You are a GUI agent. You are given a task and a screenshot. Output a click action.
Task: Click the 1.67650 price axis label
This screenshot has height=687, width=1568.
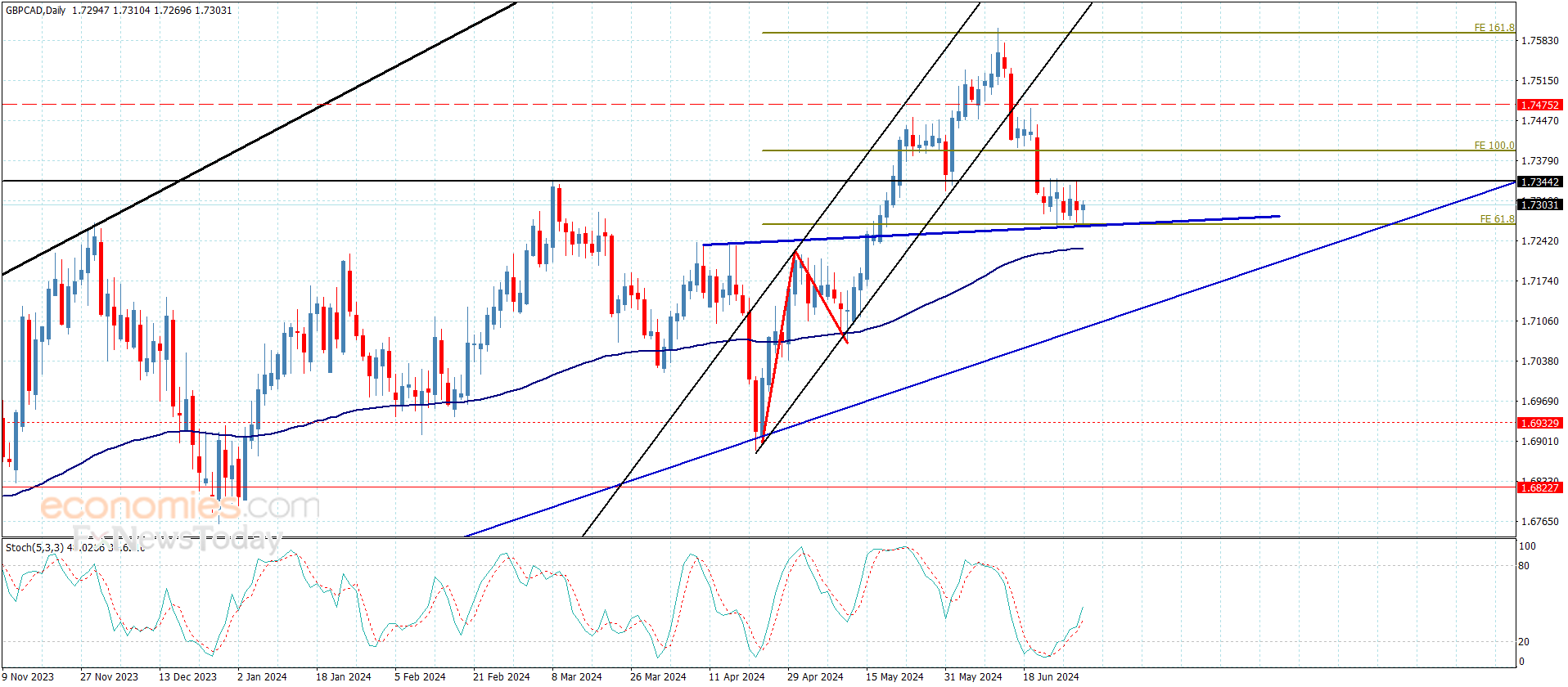coord(1539,522)
